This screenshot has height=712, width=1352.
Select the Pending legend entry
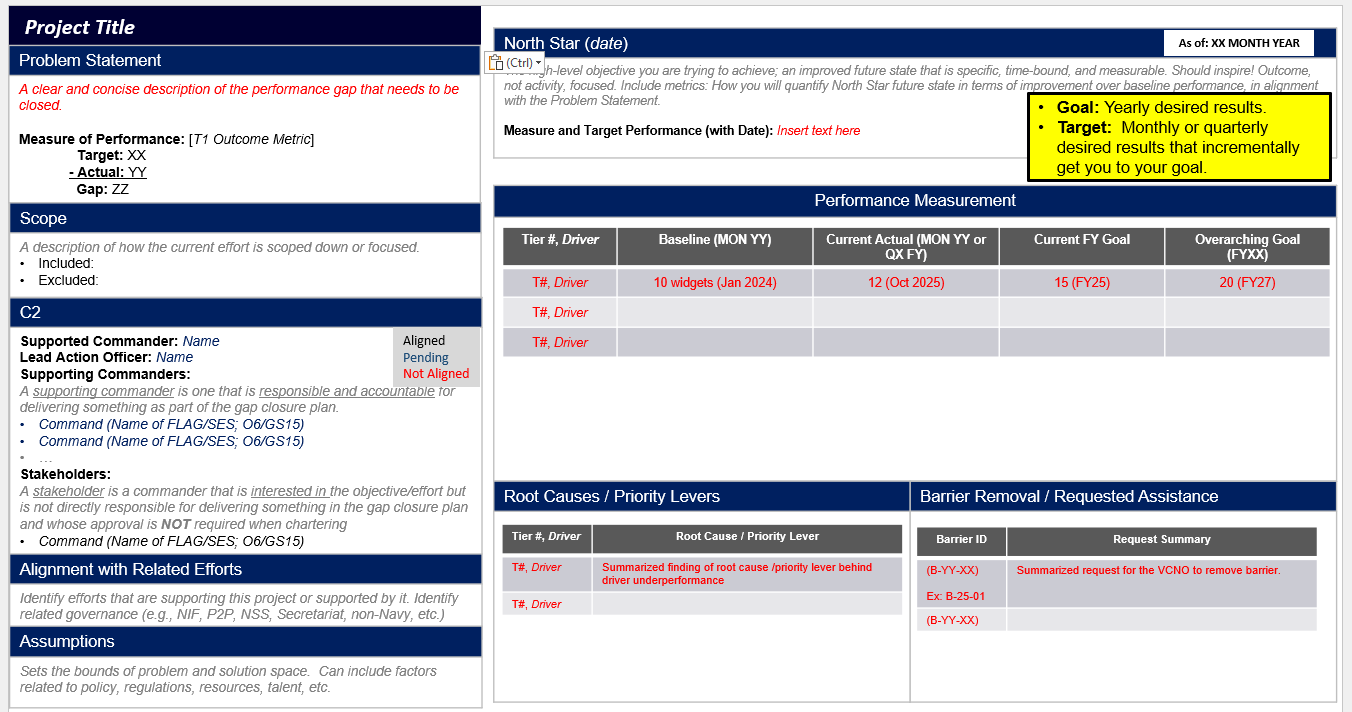[426, 357]
